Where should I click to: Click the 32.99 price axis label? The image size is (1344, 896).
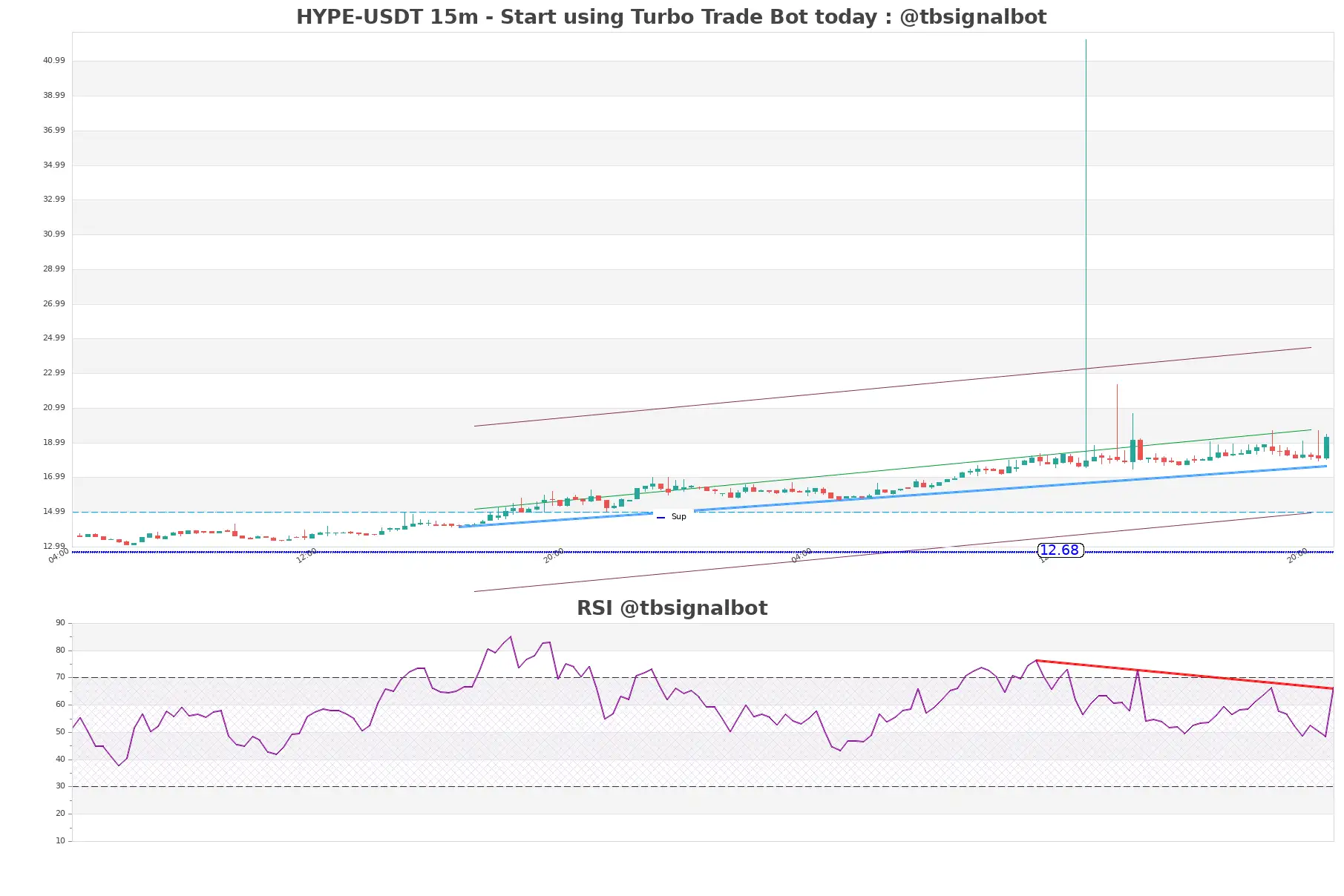point(54,200)
